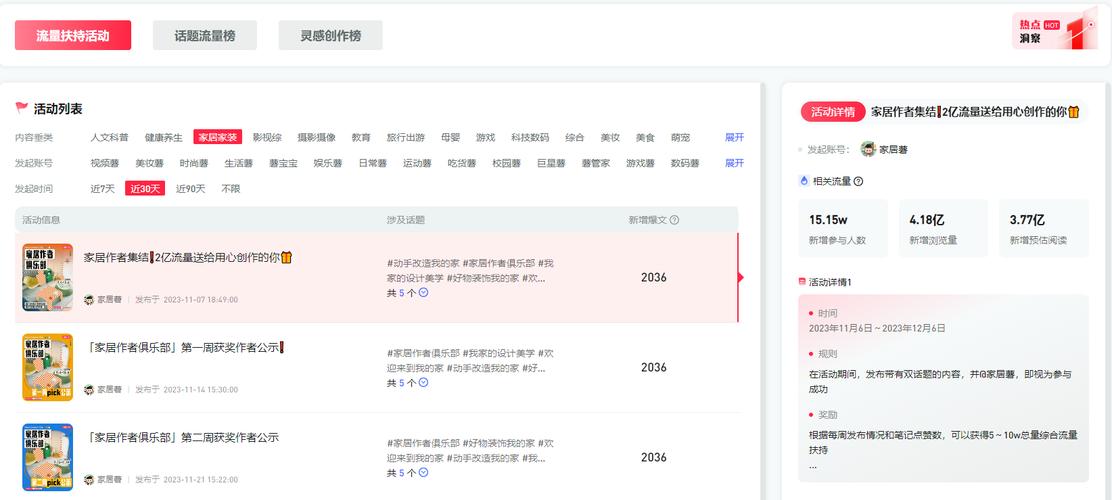Click the 家居薯 avatar in the first activity row

tap(89, 299)
